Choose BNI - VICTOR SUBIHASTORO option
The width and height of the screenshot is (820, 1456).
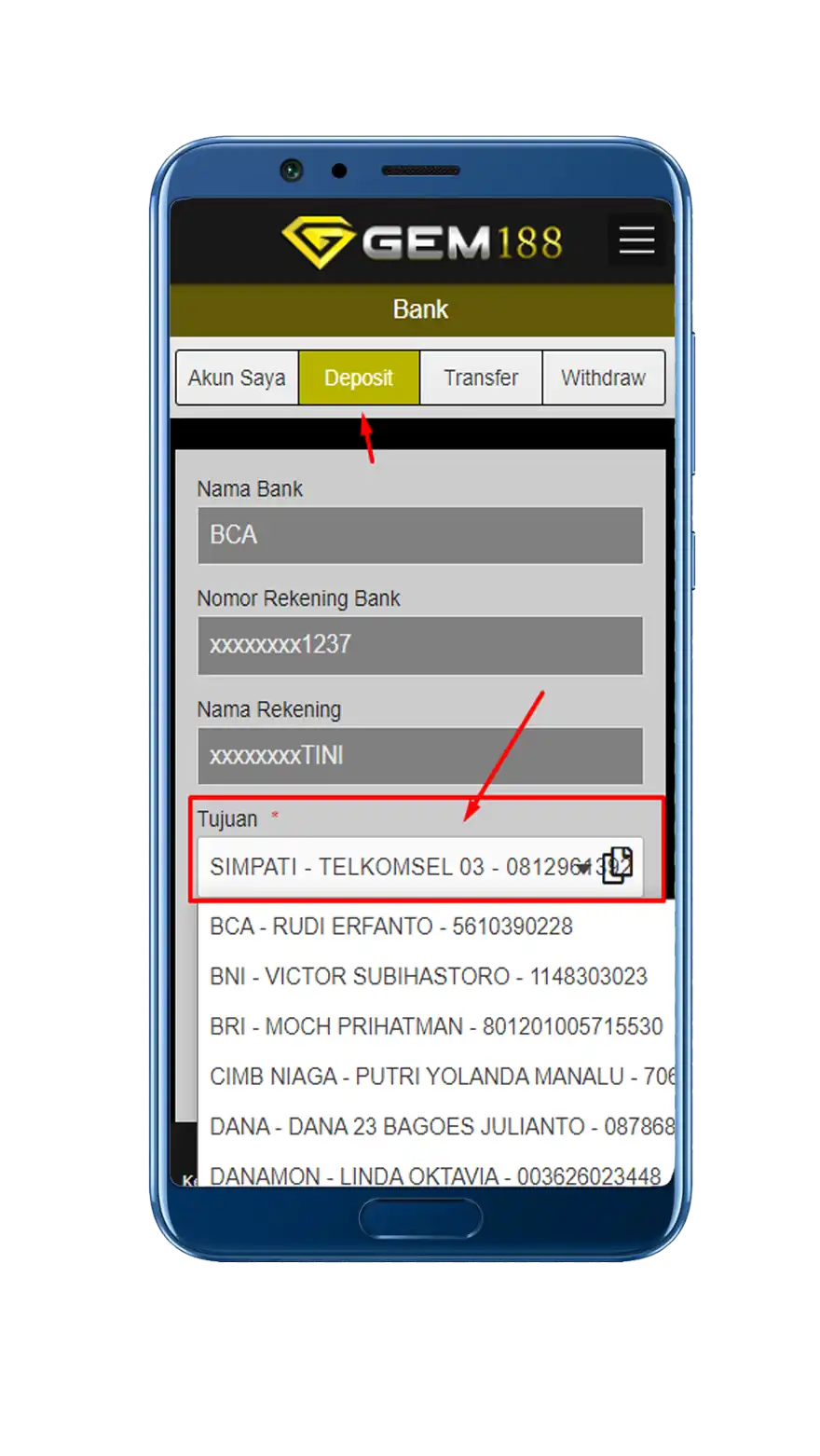436,977
